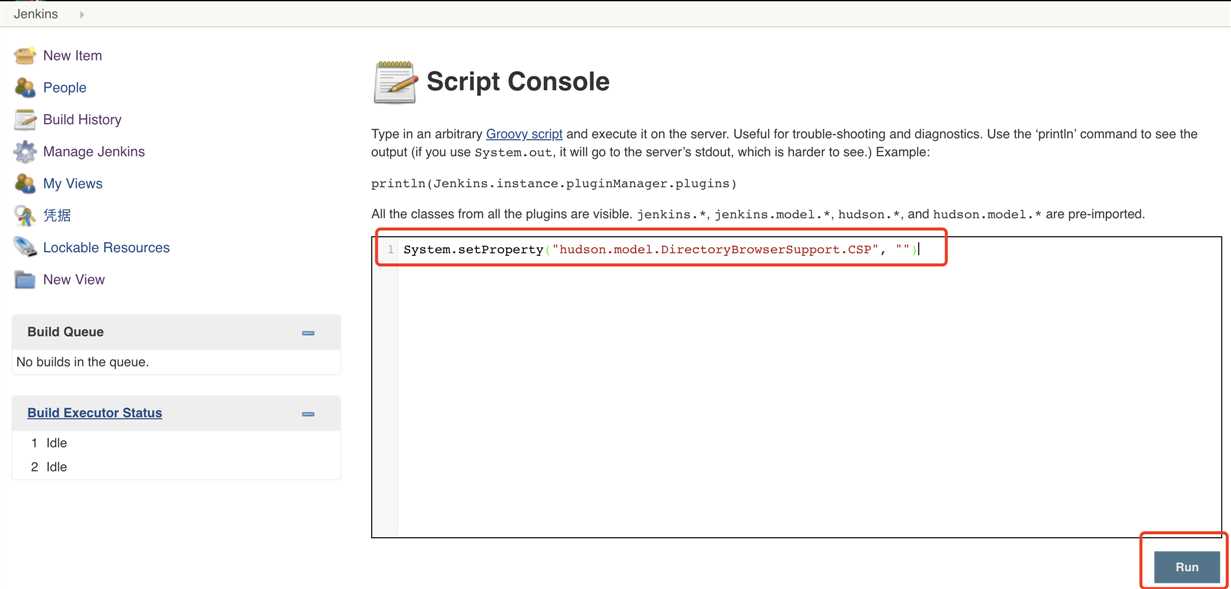
Task: Click the Script Console notepad icon
Action: (x=395, y=82)
